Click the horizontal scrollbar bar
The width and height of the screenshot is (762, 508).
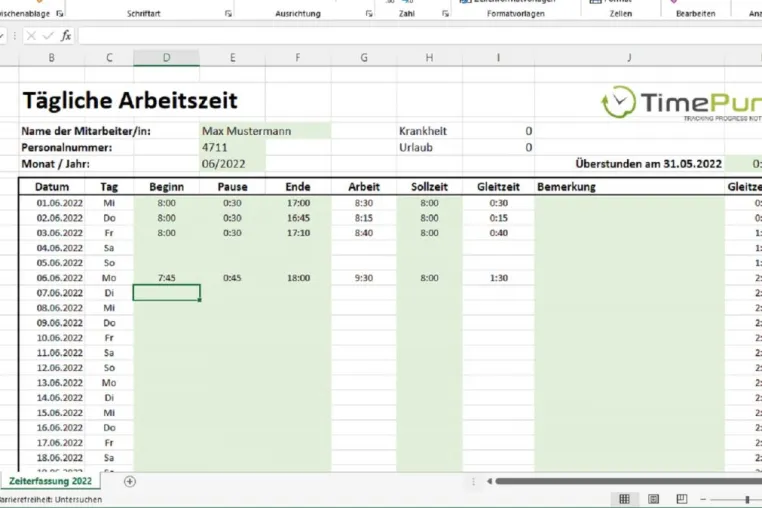point(629,481)
